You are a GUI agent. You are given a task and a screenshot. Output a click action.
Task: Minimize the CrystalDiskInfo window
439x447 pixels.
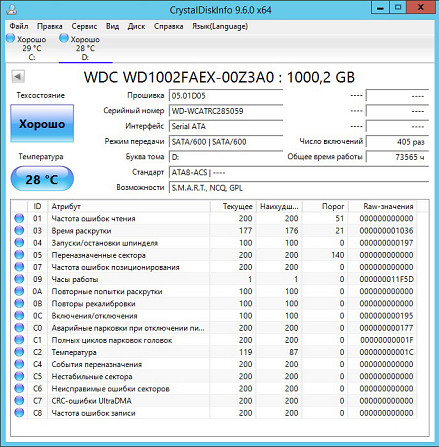380,8
